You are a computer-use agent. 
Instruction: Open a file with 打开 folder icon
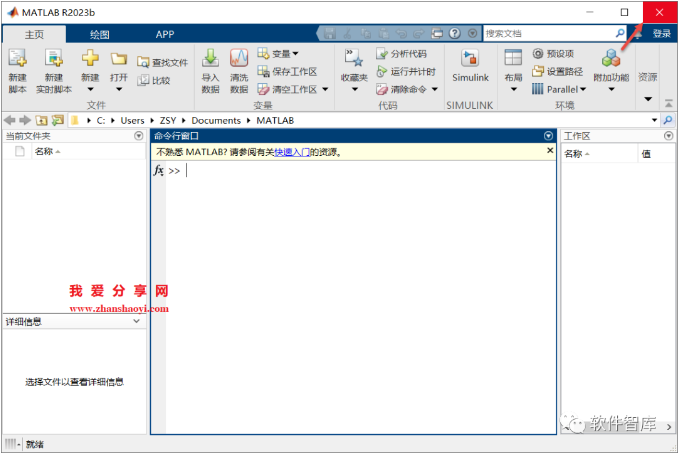pos(119,58)
